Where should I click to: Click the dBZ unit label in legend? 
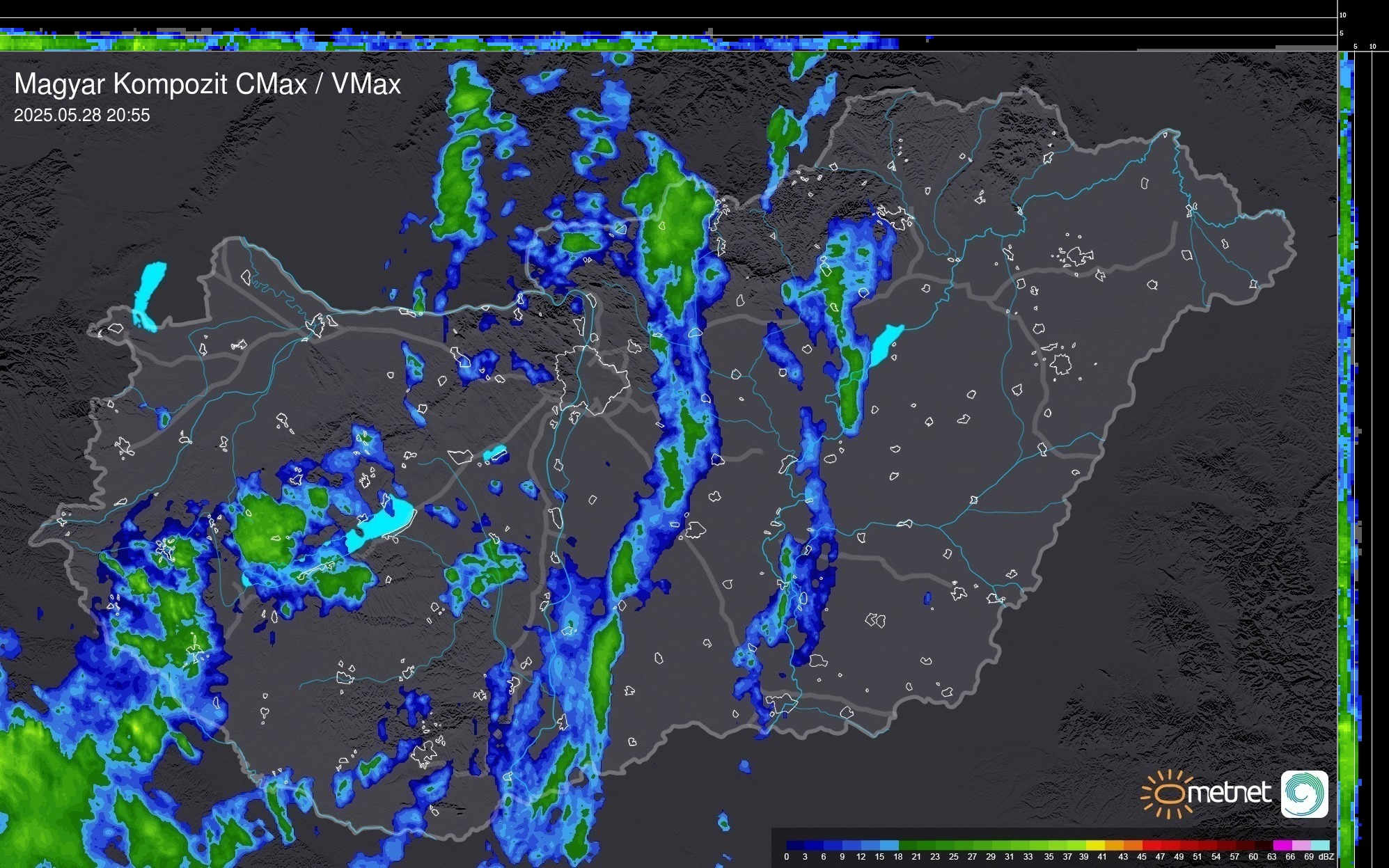[1326, 857]
